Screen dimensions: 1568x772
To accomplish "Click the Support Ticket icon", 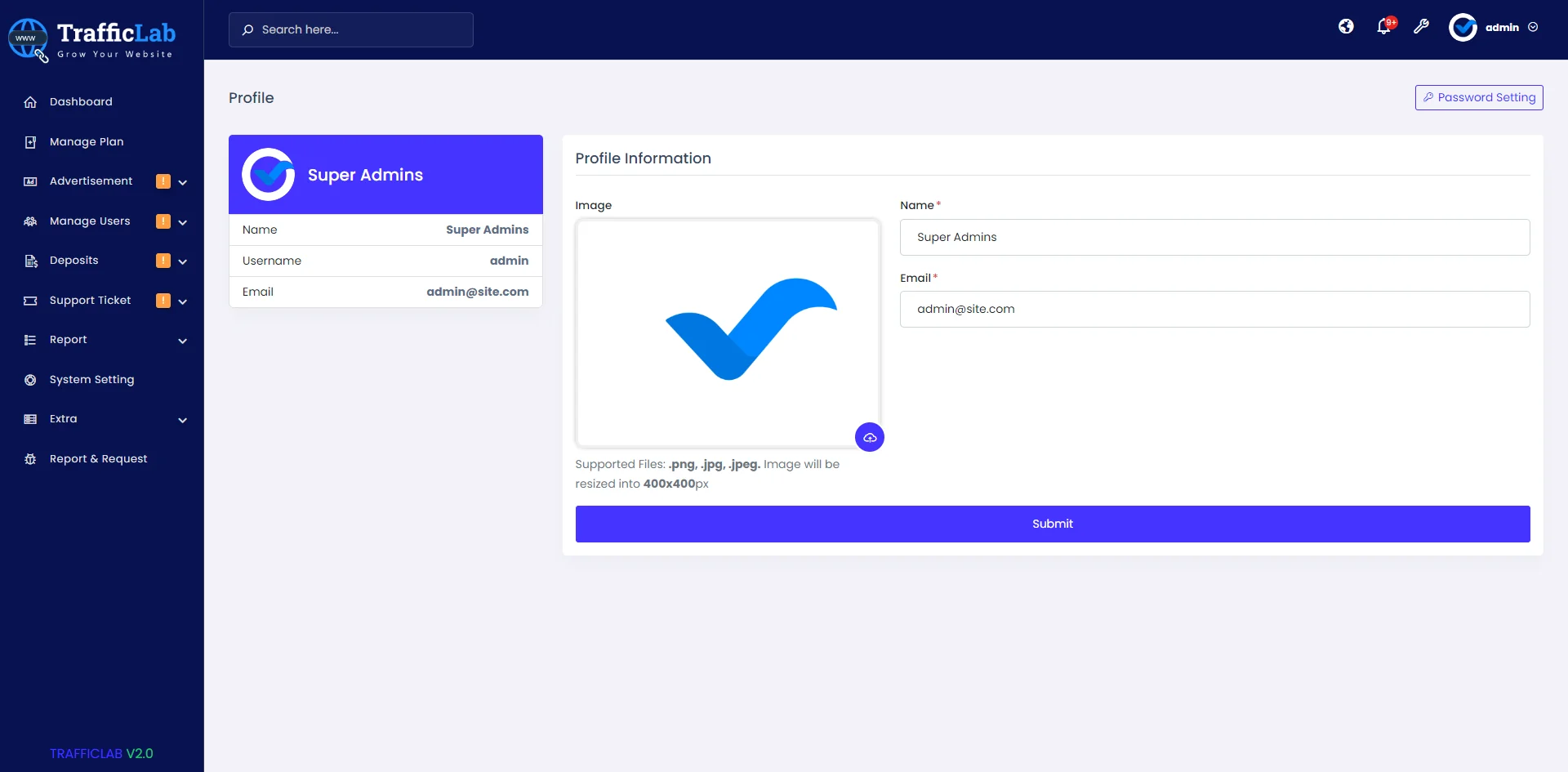I will (30, 301).
